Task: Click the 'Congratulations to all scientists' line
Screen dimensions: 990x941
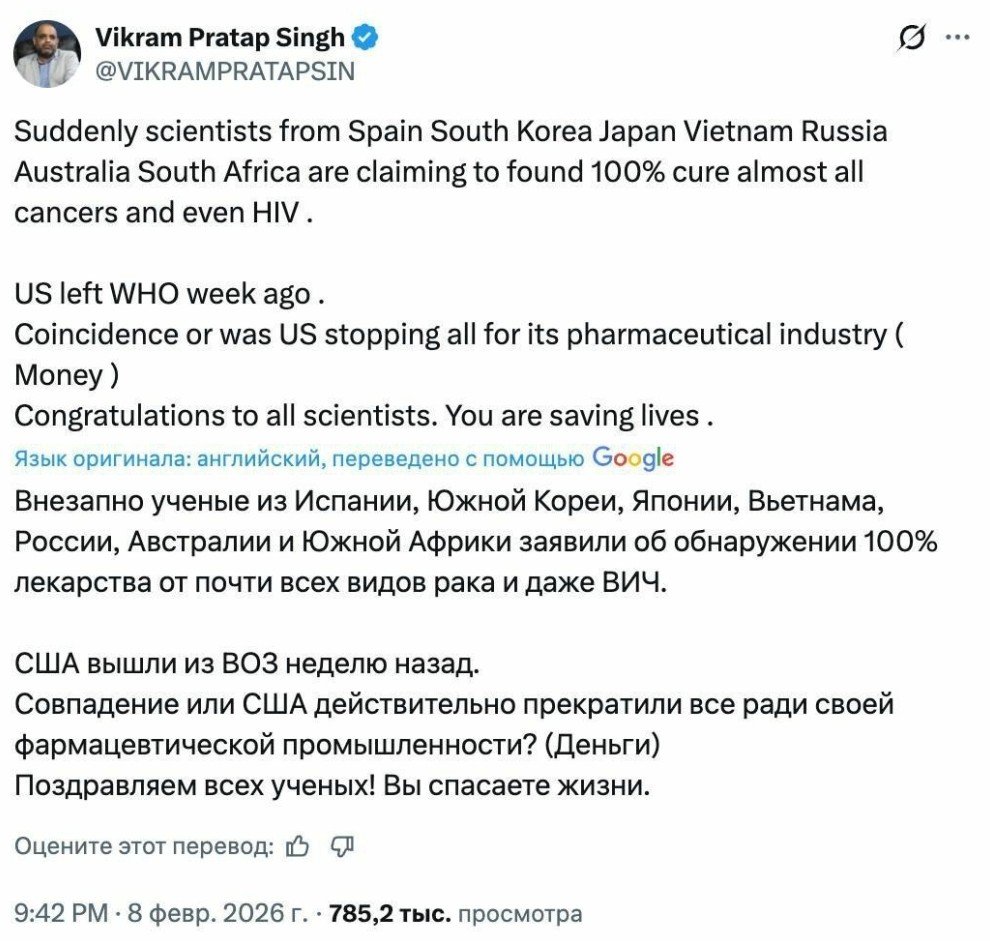Action: pos(364,415)
